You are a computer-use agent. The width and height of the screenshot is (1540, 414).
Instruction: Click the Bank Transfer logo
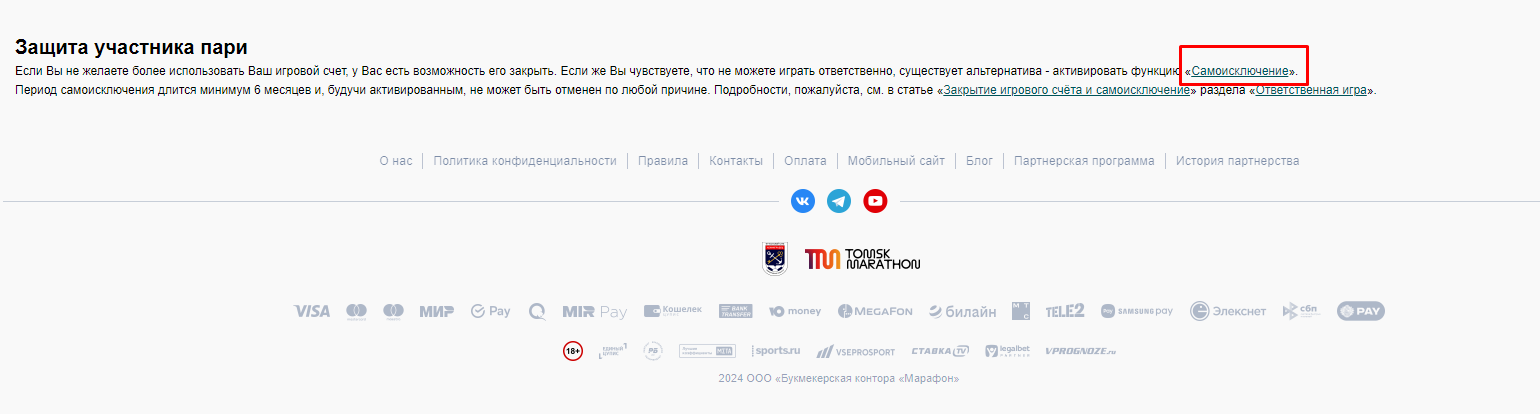pos(735,311)
